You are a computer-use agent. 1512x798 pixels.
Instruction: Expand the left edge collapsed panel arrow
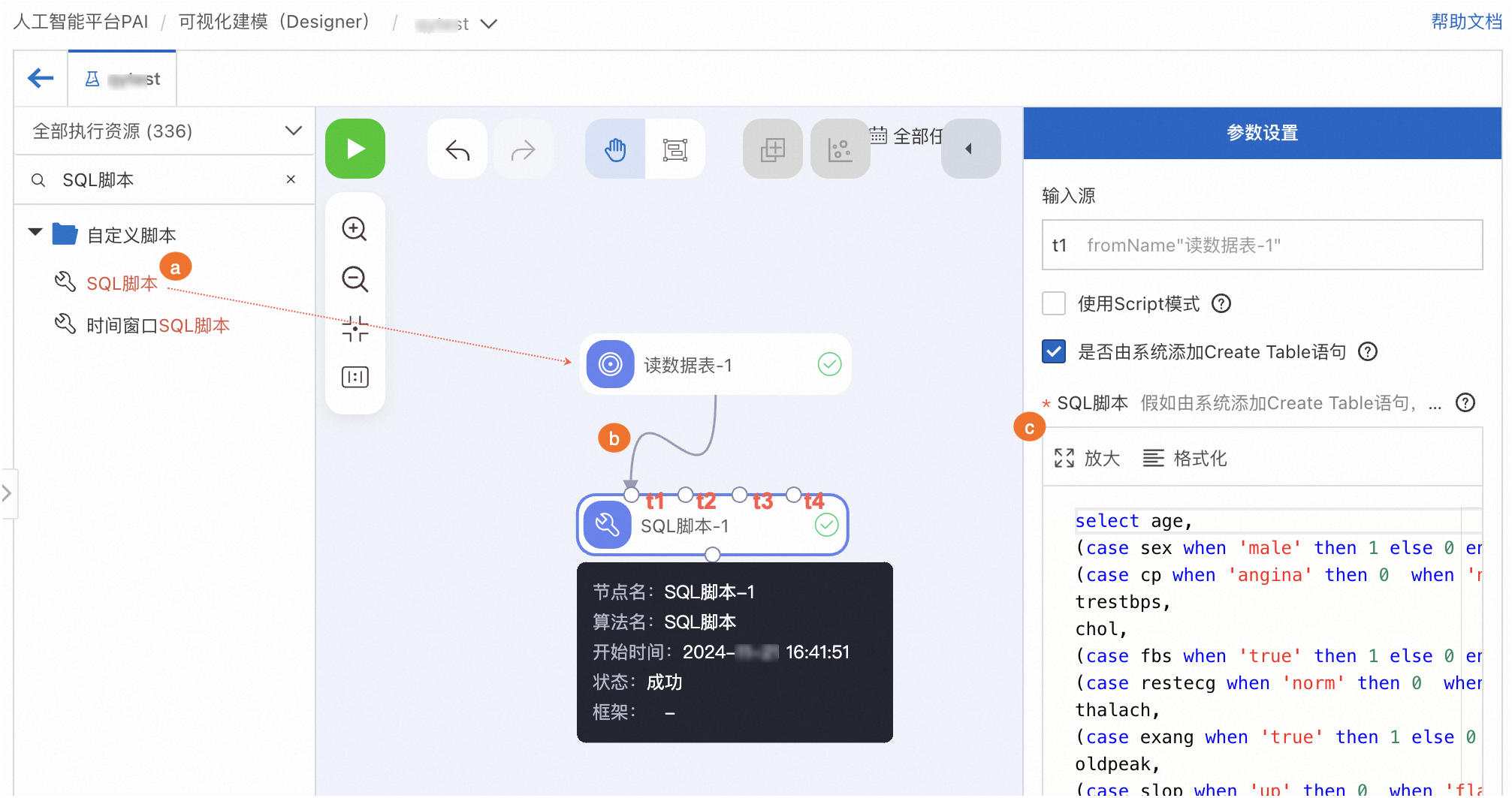(8, 493)
